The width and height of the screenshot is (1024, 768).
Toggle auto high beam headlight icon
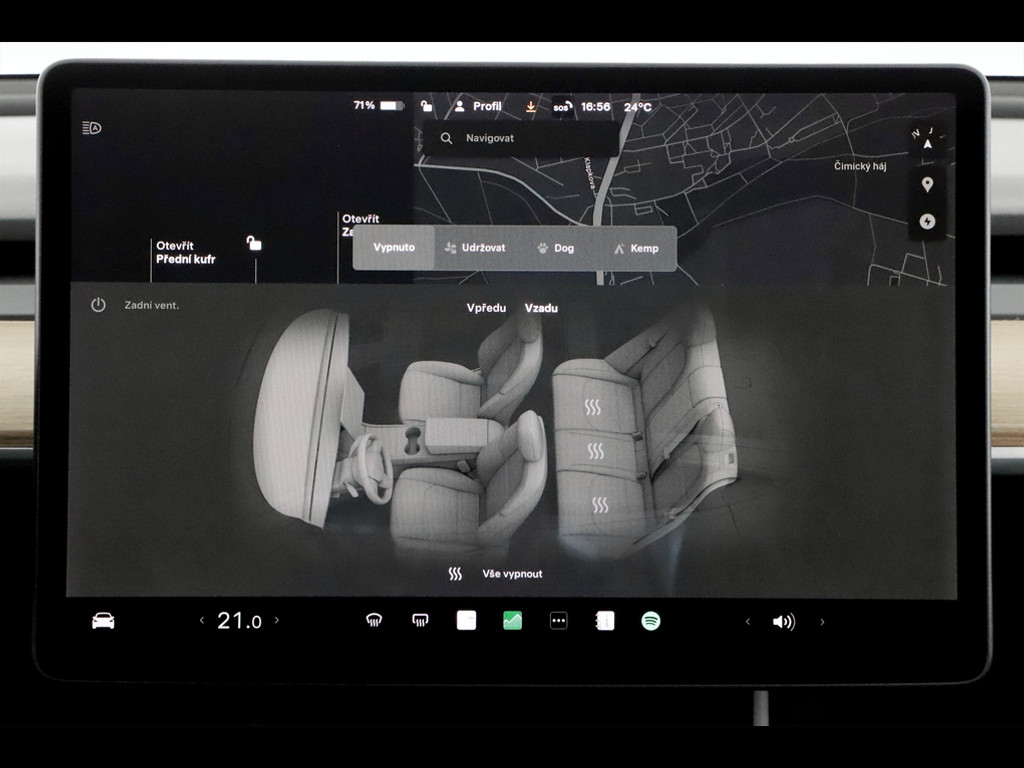coord(92,128)
